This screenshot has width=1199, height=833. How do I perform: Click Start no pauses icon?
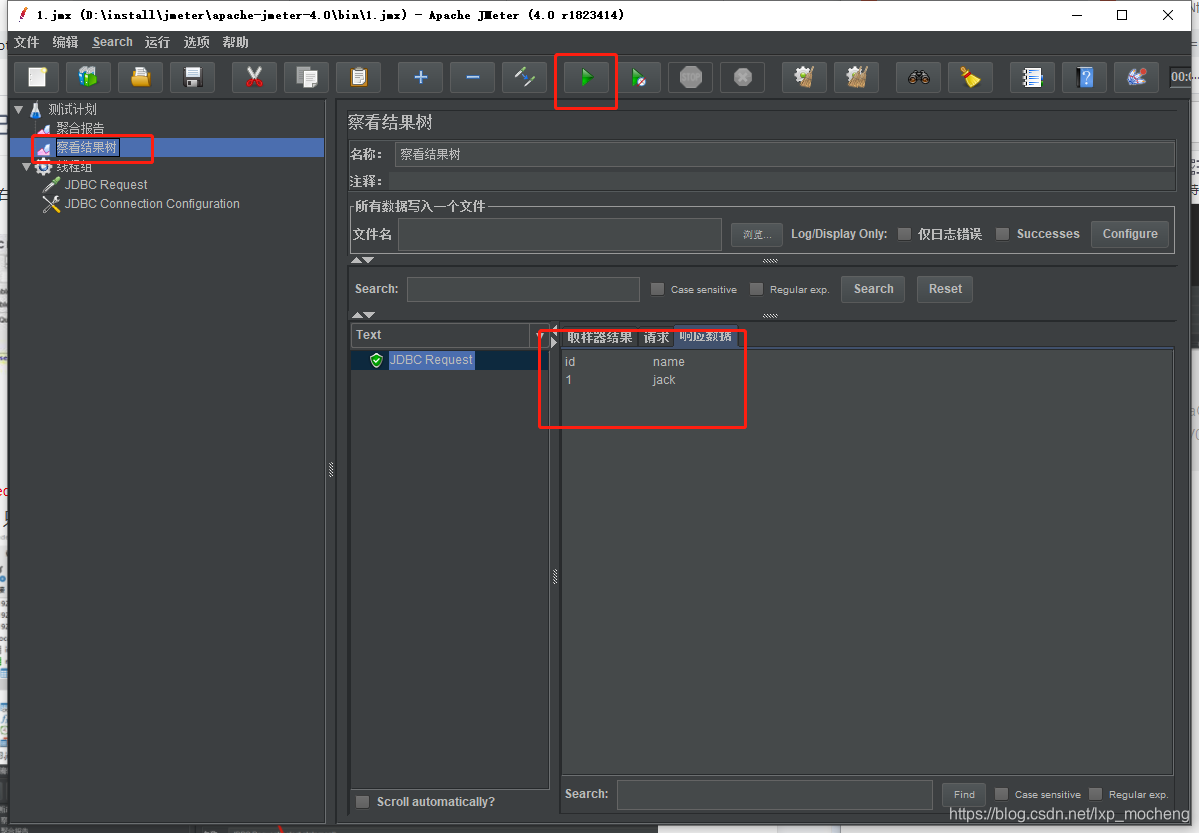coord(638,77)
